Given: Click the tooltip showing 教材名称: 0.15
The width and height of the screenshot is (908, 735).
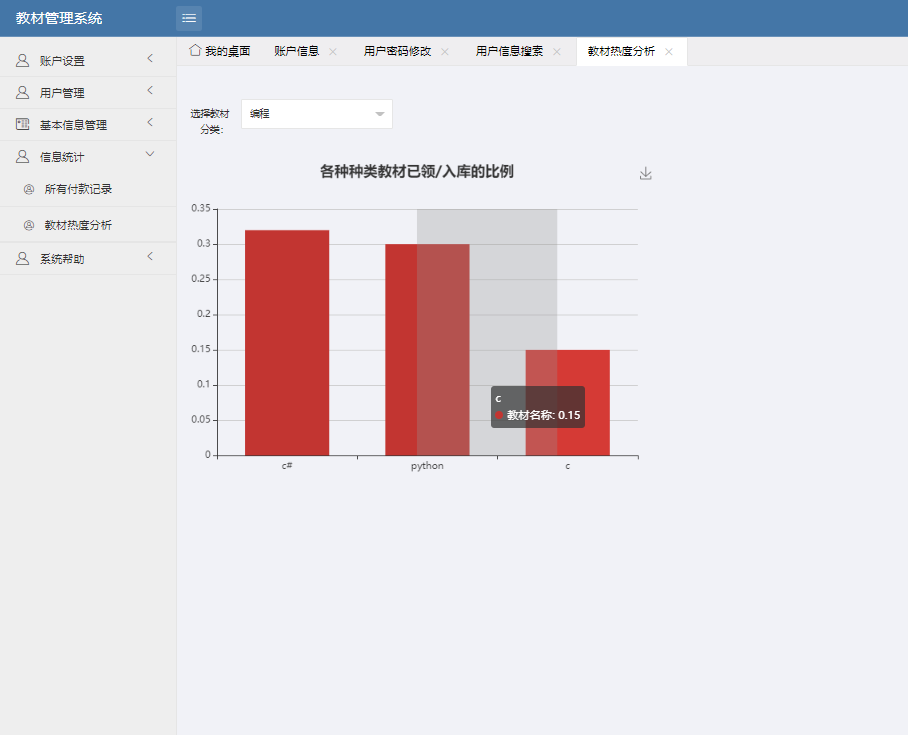Looking at the screenshot, I should [x=538, y=407].
